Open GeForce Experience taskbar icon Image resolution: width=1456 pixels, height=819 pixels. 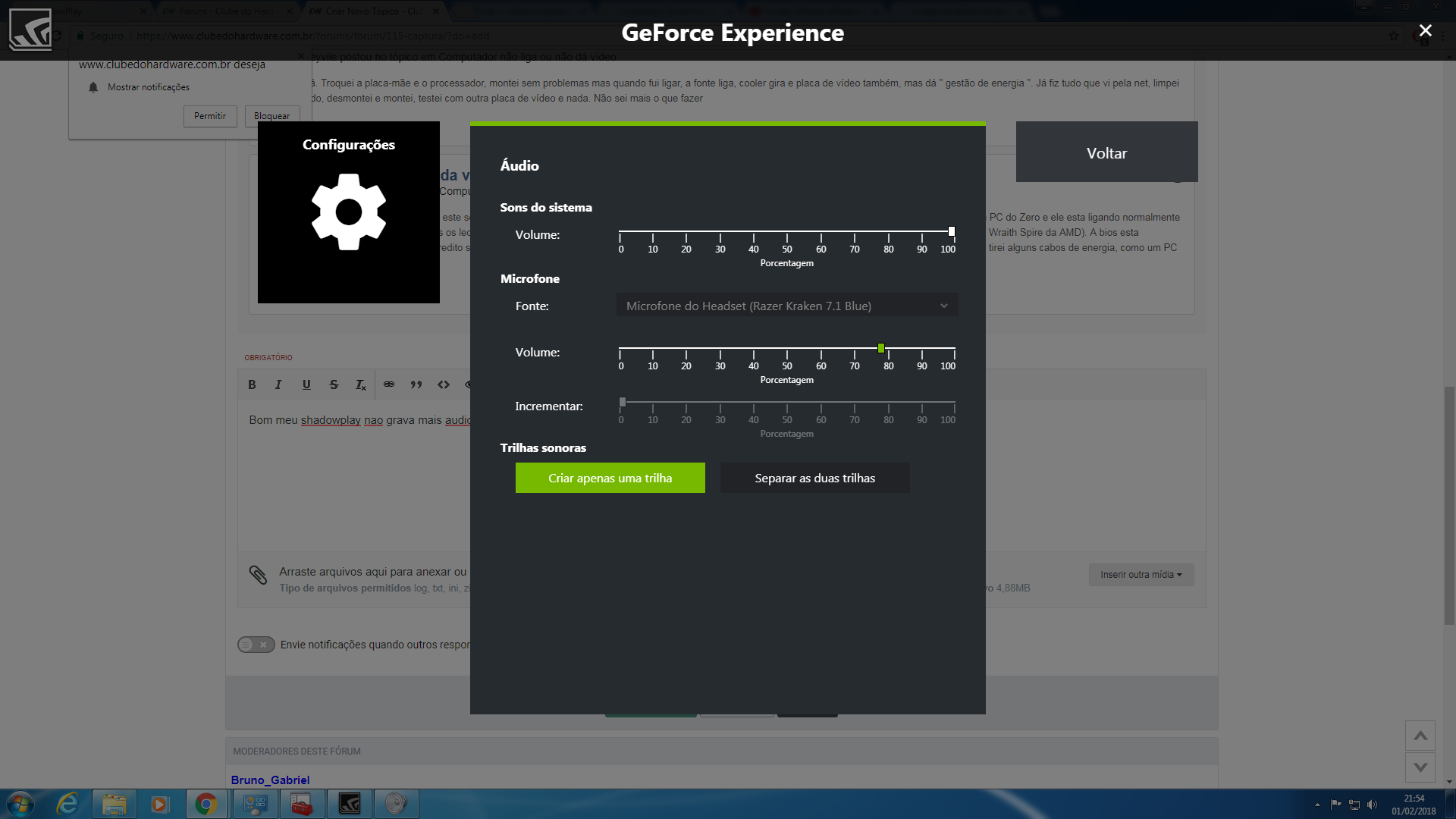350,804
